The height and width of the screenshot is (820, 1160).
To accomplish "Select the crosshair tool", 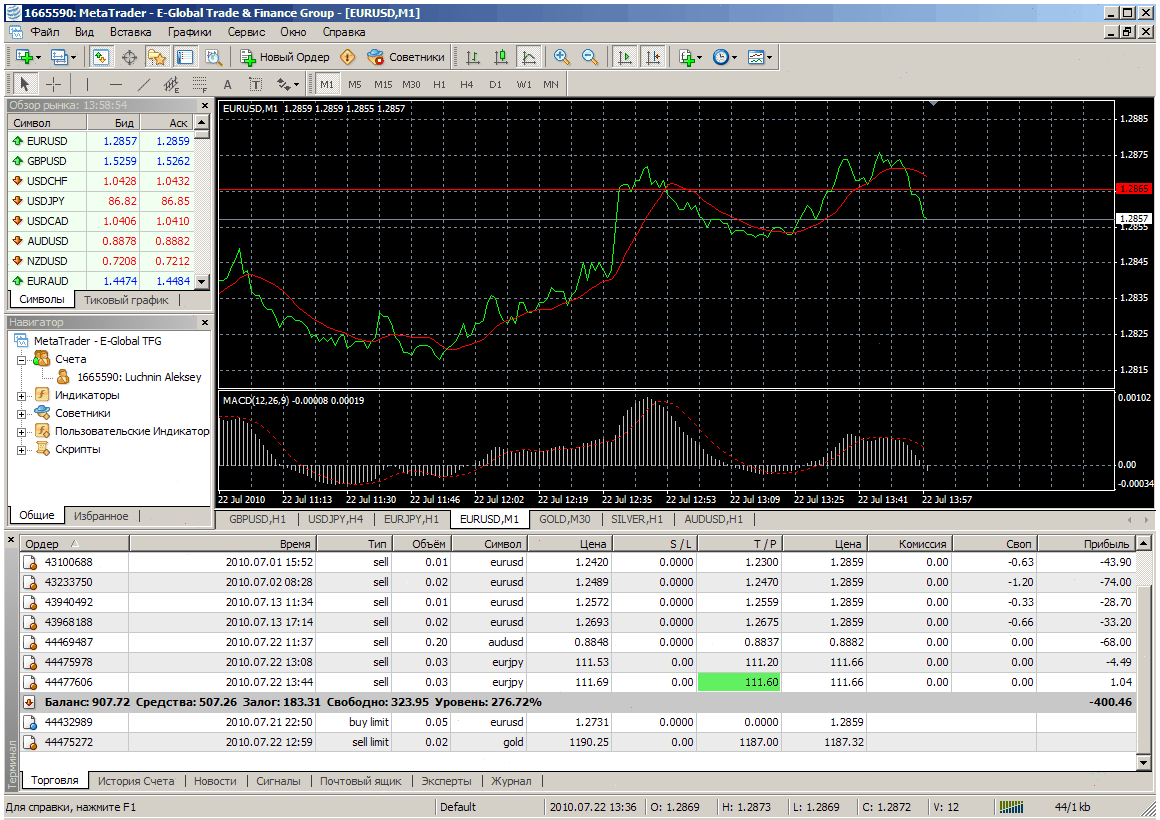I will pyautogui.click(x=54, y=84).
